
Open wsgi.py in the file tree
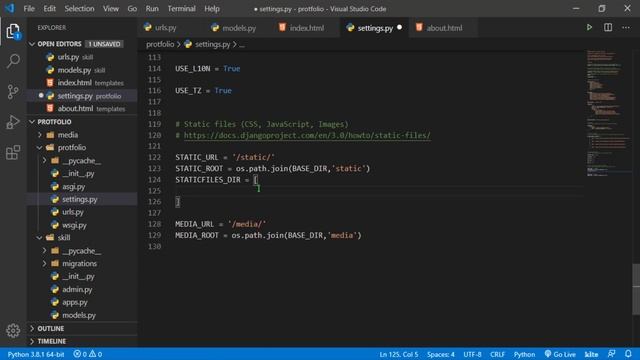click(74, 225)
